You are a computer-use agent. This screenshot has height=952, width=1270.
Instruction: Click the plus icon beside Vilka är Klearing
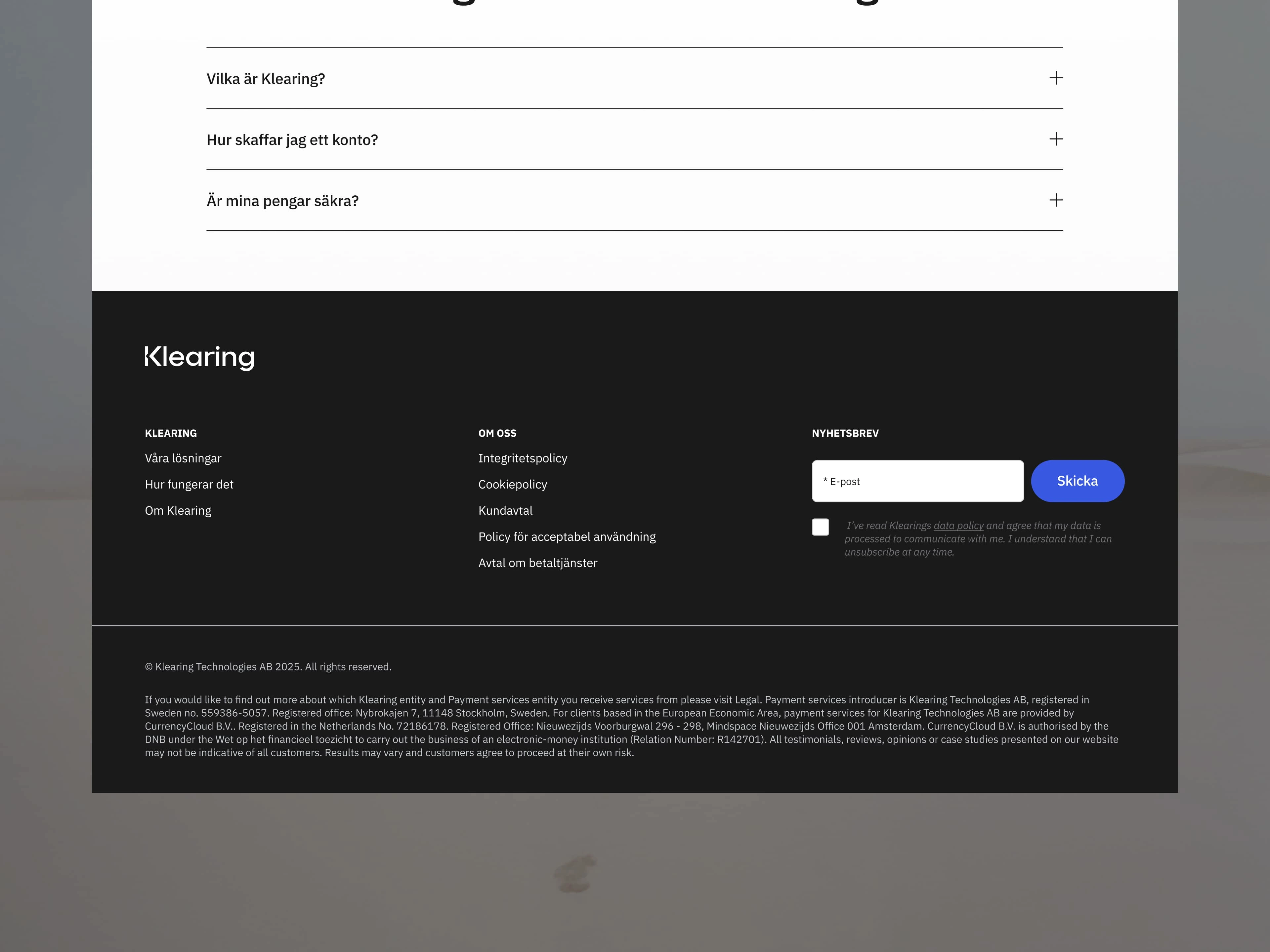(x=1056, y=78)
